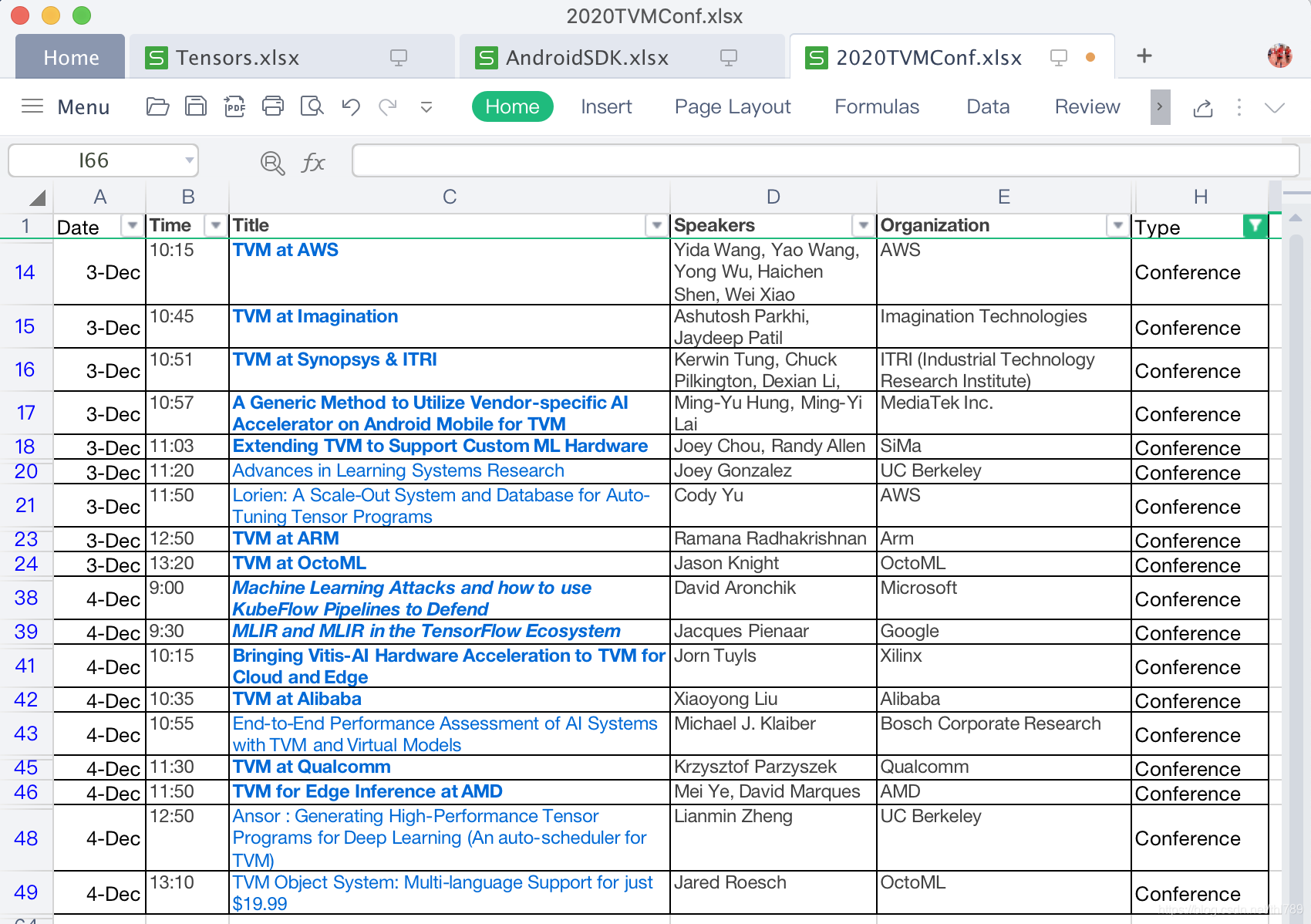Click the fx insert function icon
The image size is (1311, 924).
[x=312, y=163]
